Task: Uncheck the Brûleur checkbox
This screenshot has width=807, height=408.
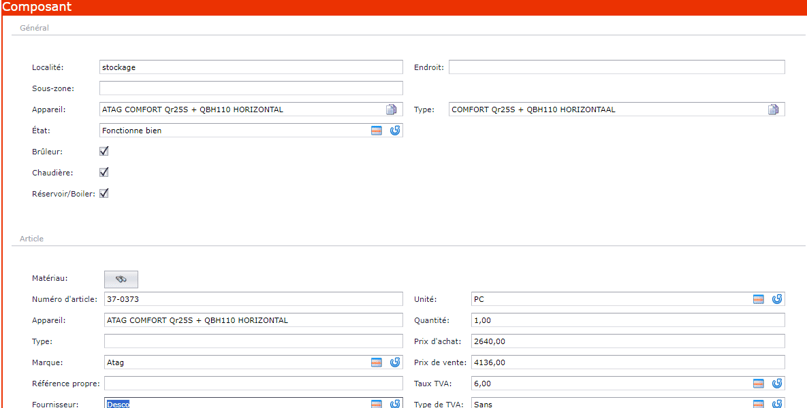Action: click(104, 151)
